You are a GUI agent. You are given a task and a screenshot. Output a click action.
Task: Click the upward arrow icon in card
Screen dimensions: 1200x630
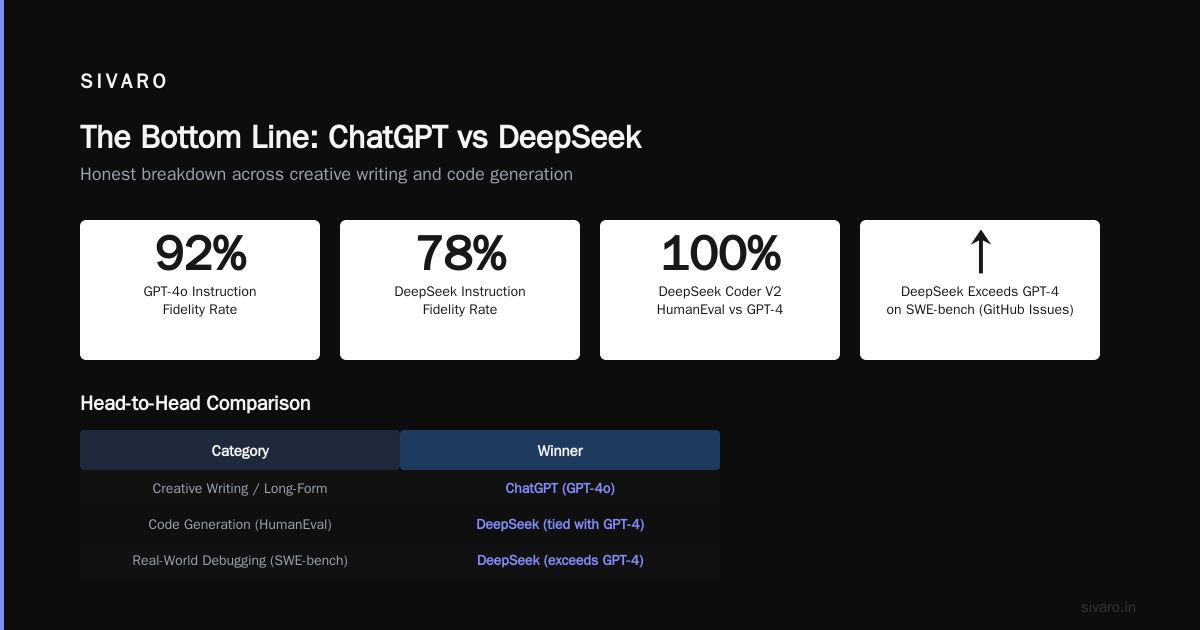[x=980, y=252]
